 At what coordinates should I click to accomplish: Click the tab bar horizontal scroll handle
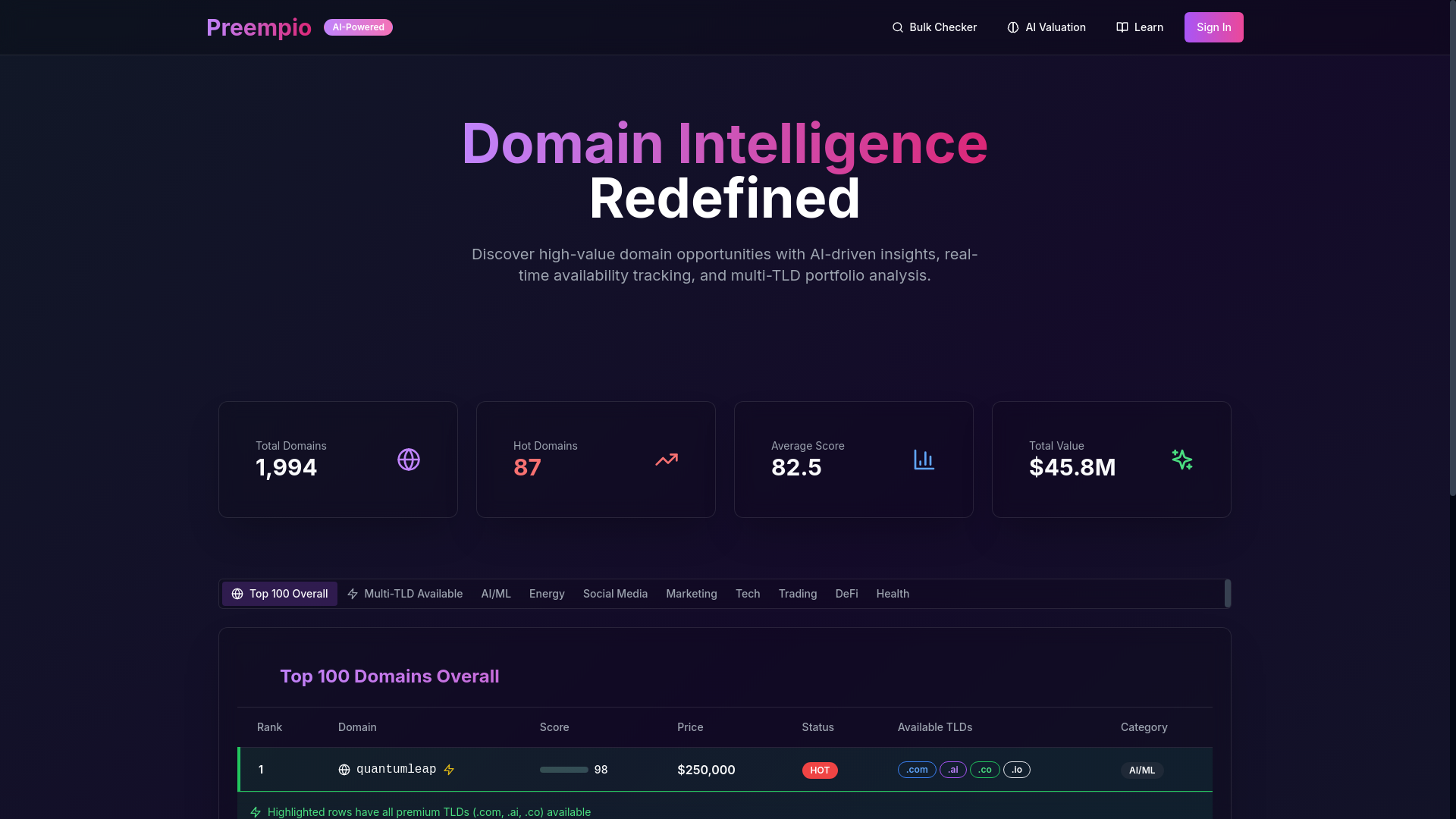(1227, 594)
